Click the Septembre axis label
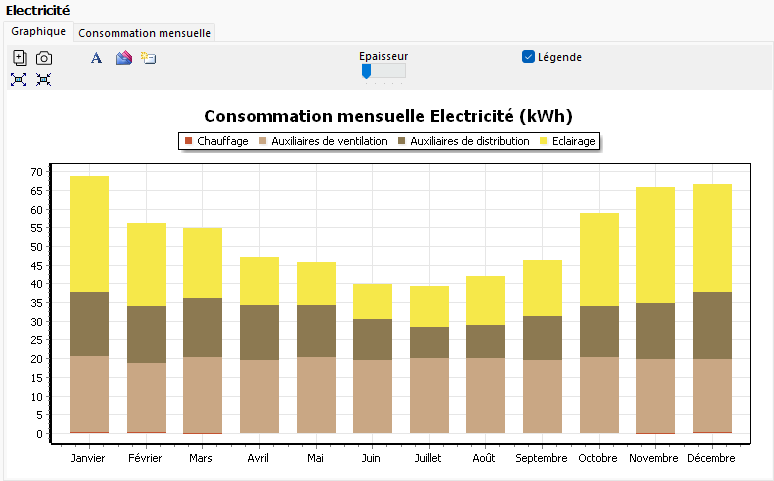This screenshot has height=481, width=774. click(542, 458)
